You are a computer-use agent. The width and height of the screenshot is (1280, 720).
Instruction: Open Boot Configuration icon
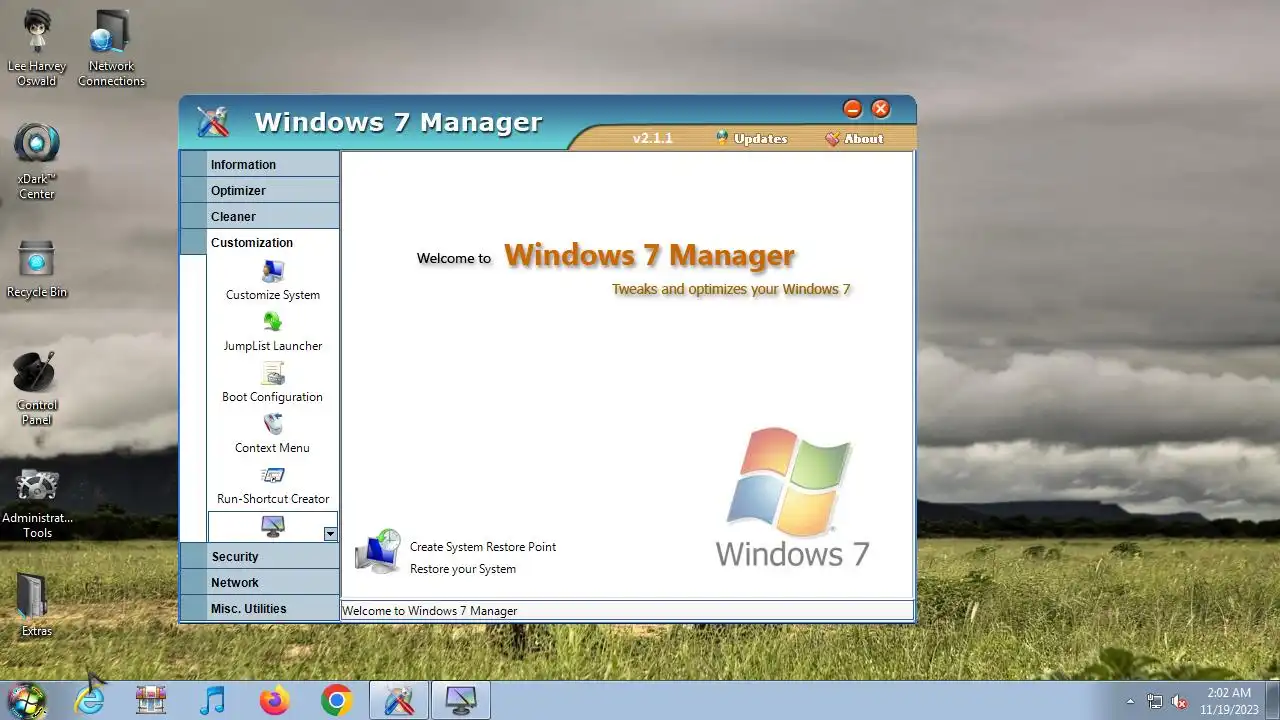click(x=273, y=374)
